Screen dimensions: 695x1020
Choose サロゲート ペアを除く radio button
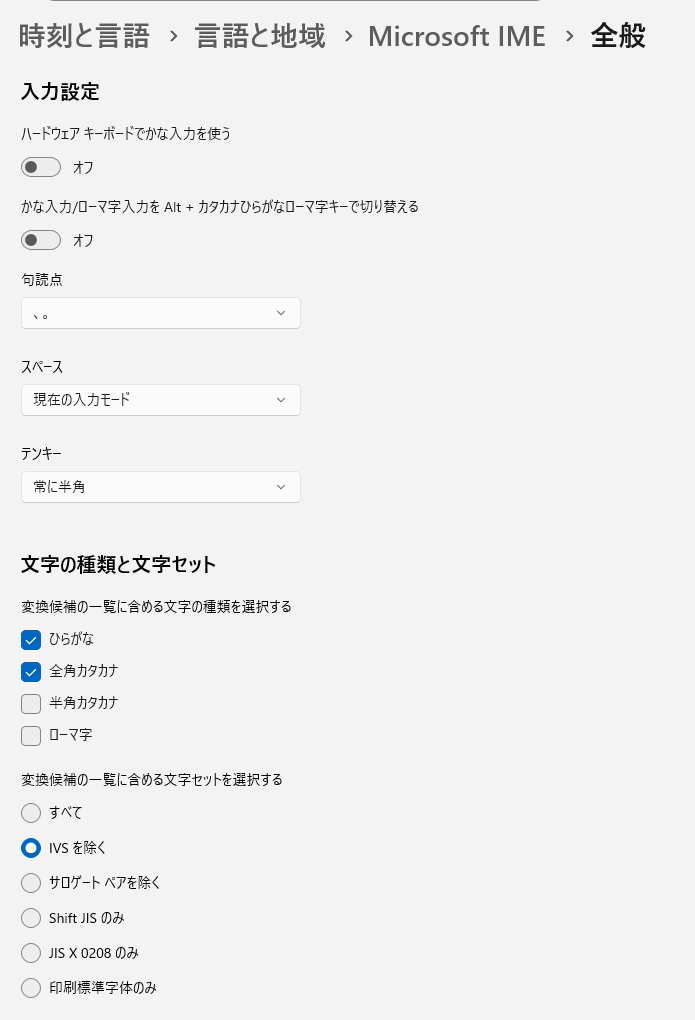click(x=31, y=883)
